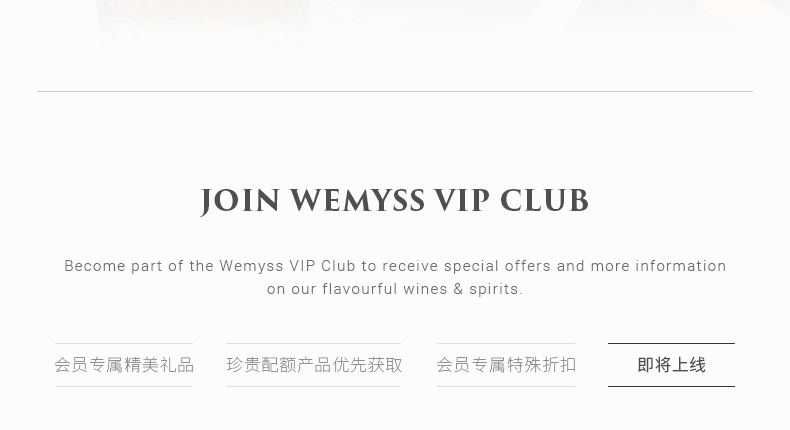Image resolution: width=790 pixels, height=430 pixels.
Task: Click the word Club in the description paragraph
Action: [x=338, y=266]
